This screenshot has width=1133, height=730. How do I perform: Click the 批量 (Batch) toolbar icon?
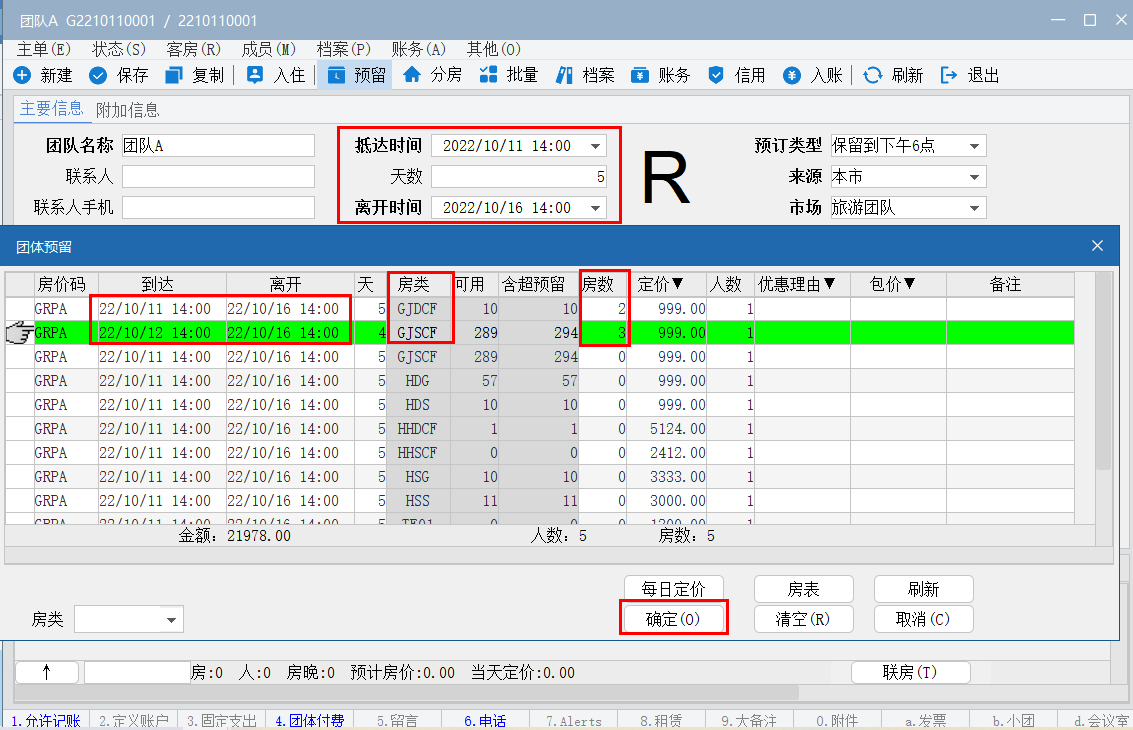coord(488,75)
